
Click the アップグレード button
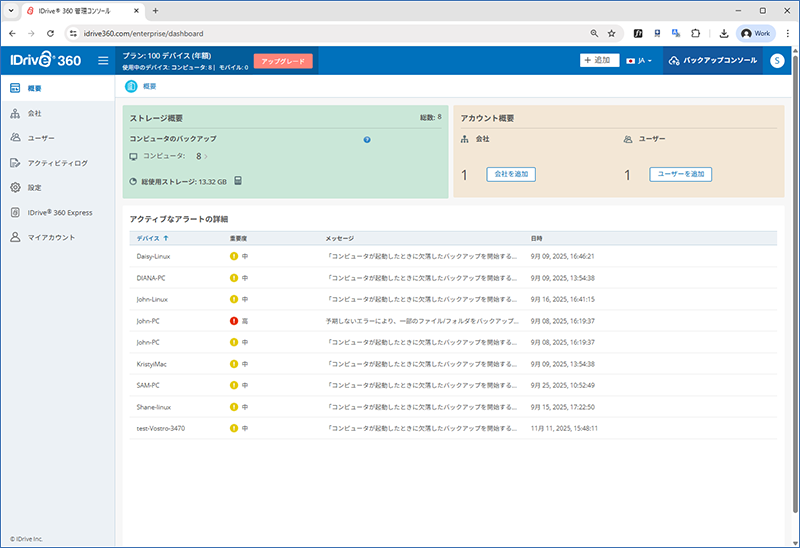[283, 61]
